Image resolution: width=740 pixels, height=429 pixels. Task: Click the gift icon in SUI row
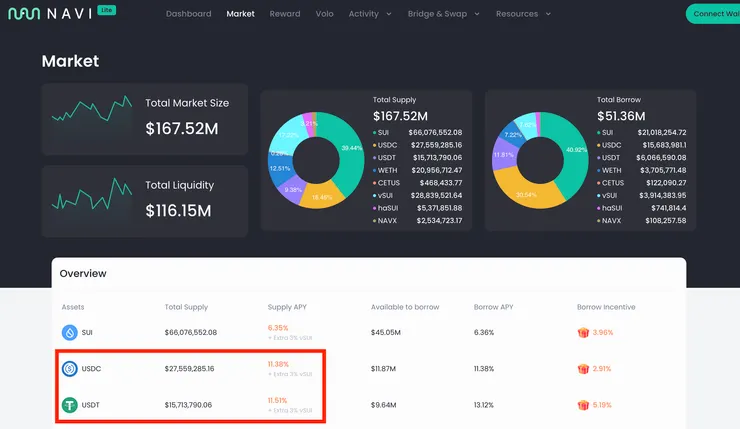(583, 332)
